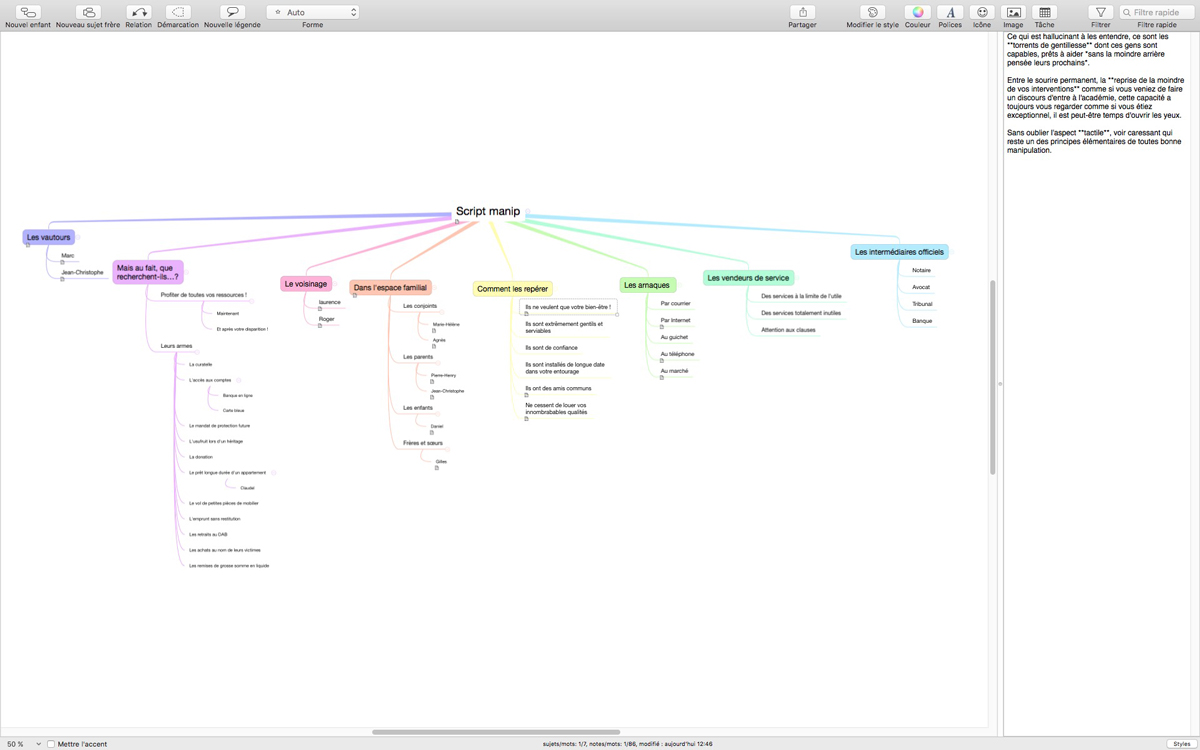Select the Dans l'espace familial node
Screen dimensions: 1200x750
pos(391,287)
